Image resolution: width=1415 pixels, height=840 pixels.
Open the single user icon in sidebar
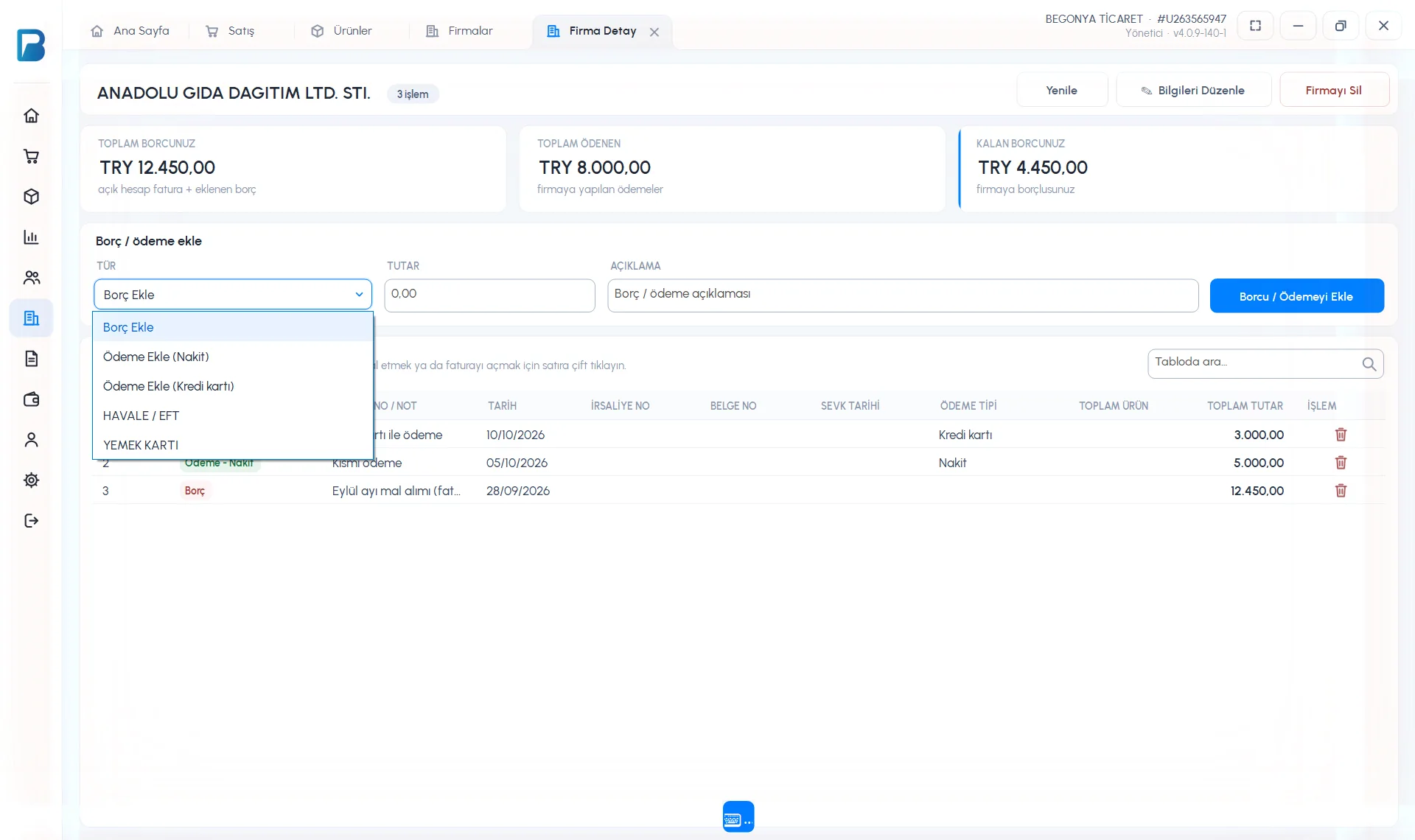pos(31,440)
